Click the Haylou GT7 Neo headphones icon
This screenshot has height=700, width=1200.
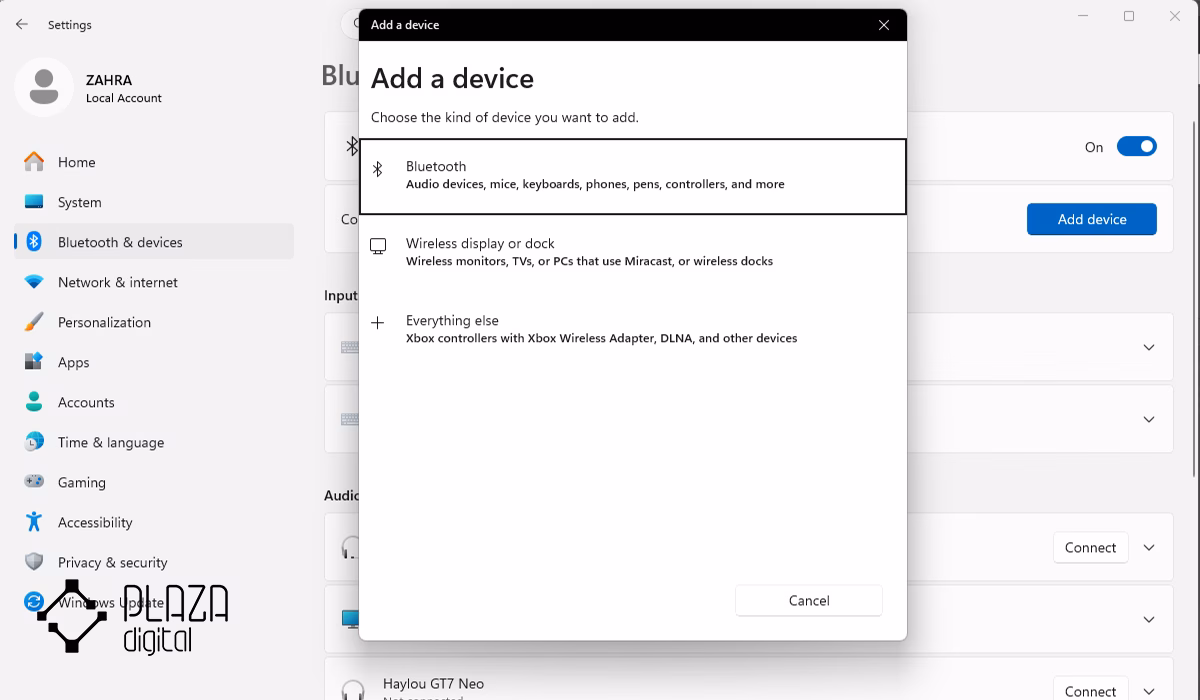point(352,689)
